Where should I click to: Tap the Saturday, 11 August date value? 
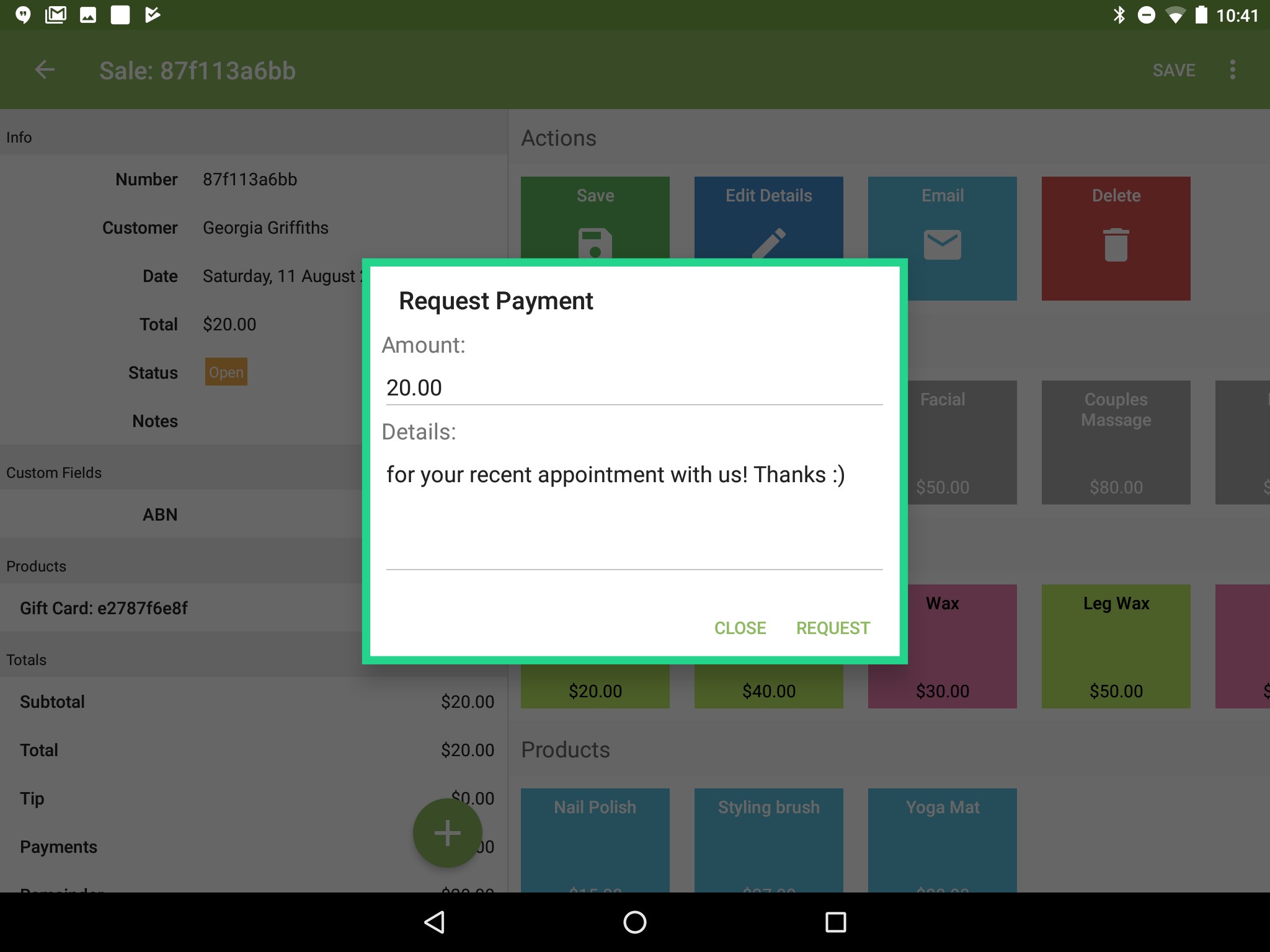point(283,276)
